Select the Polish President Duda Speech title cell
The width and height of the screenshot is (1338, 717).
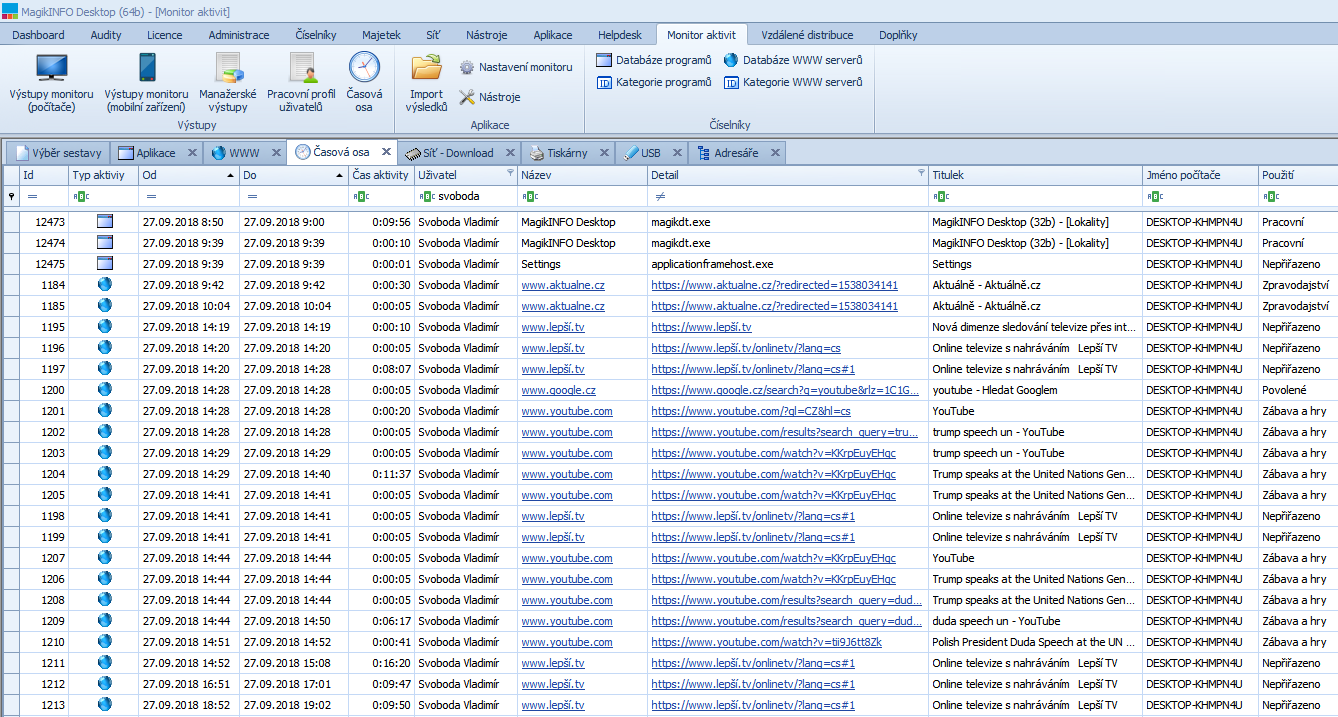pyautogui.click(x=1036, y=642)
